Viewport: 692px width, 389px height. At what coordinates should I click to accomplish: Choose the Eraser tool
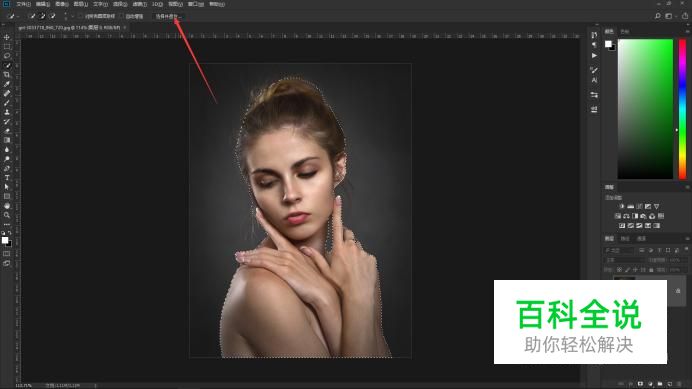click(7, 131)
